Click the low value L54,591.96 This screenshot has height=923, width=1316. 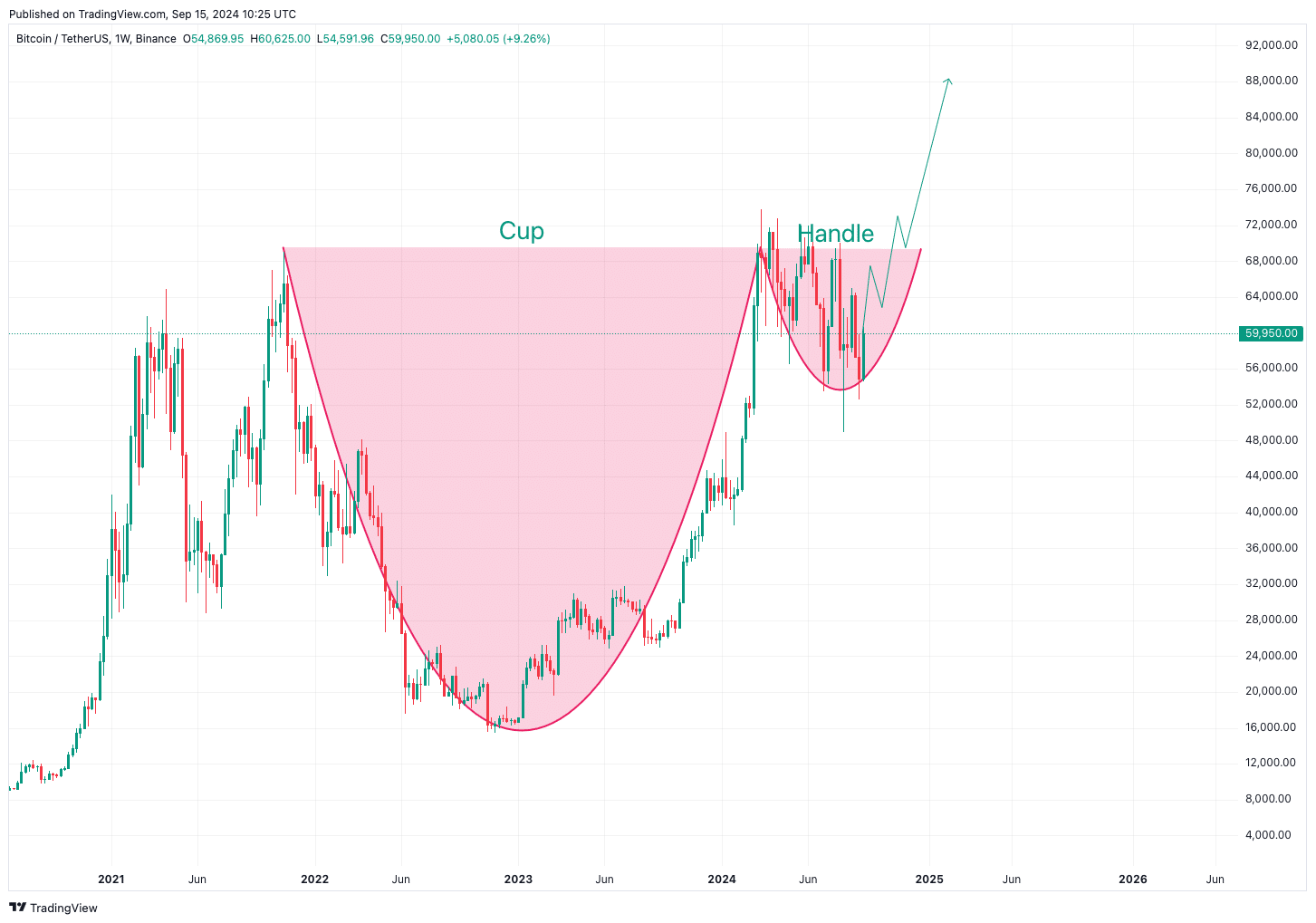coord(345,39)
